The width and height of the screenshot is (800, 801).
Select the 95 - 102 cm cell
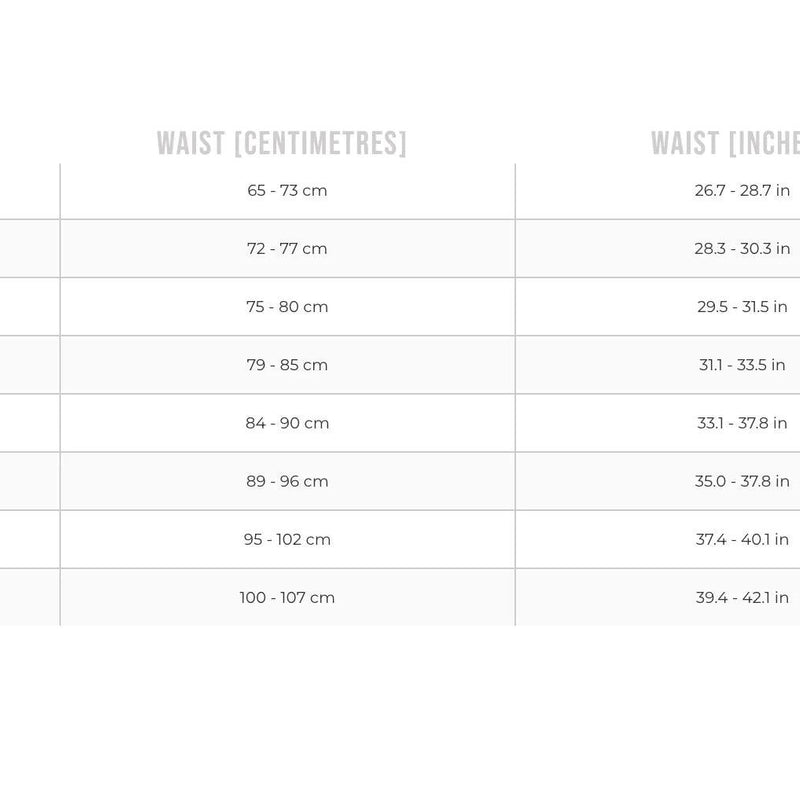(288, 539)
